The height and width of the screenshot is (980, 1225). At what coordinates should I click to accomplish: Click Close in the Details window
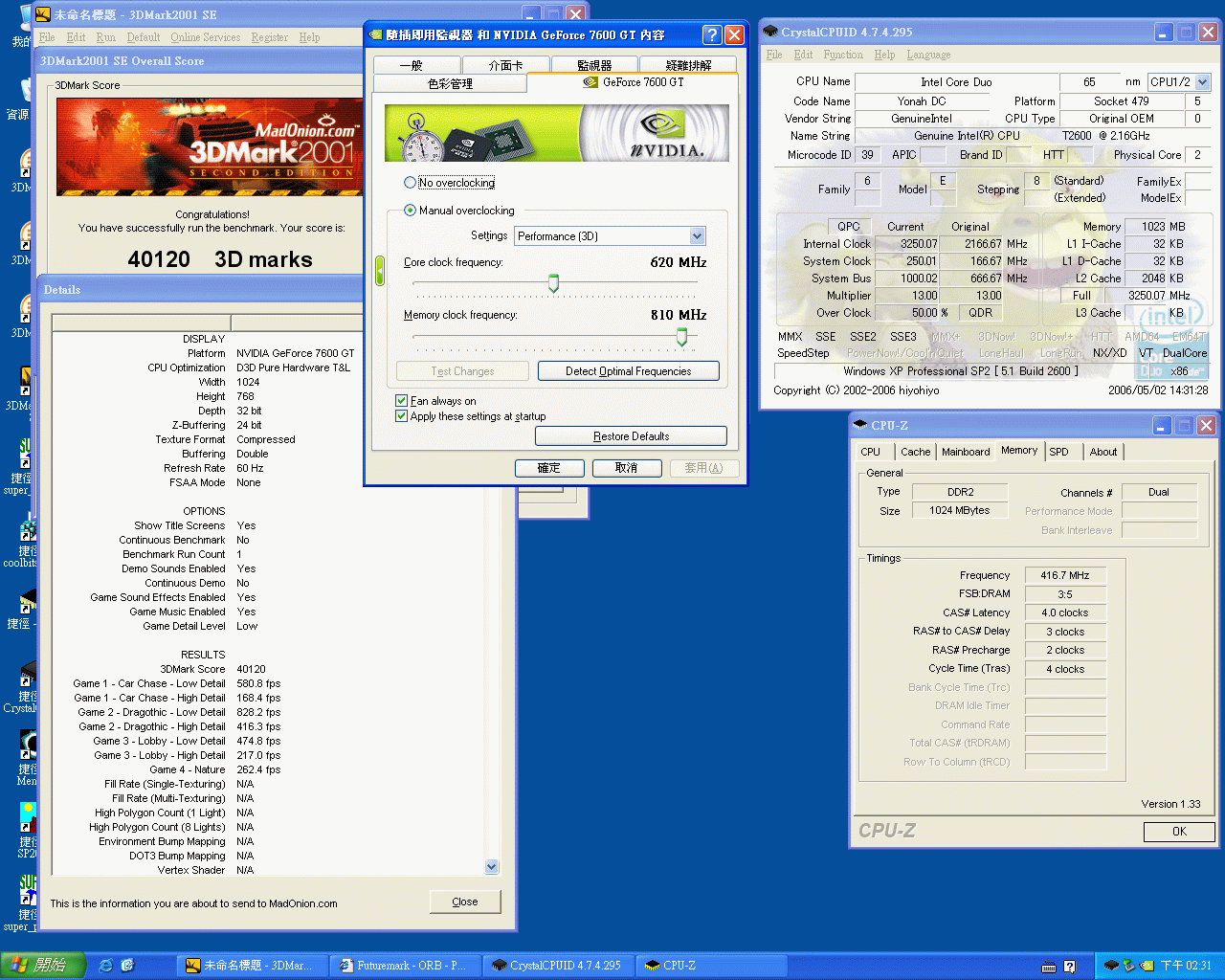465,902
